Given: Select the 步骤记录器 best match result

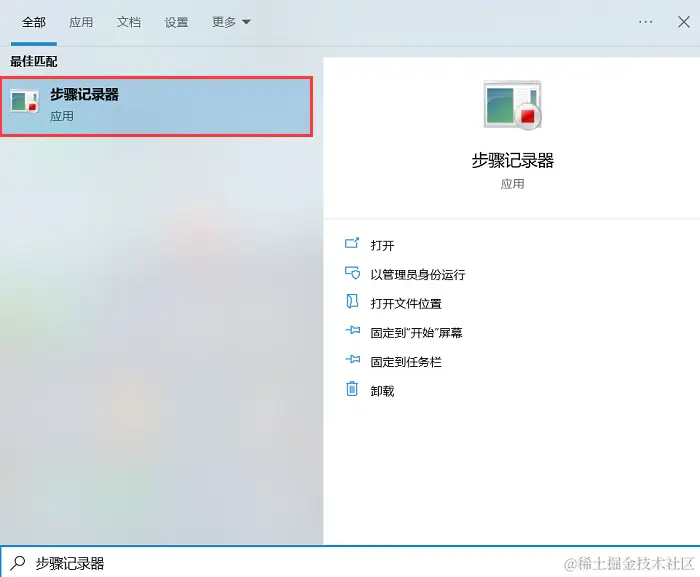Looking at the screenshot, I should (156, 106).
